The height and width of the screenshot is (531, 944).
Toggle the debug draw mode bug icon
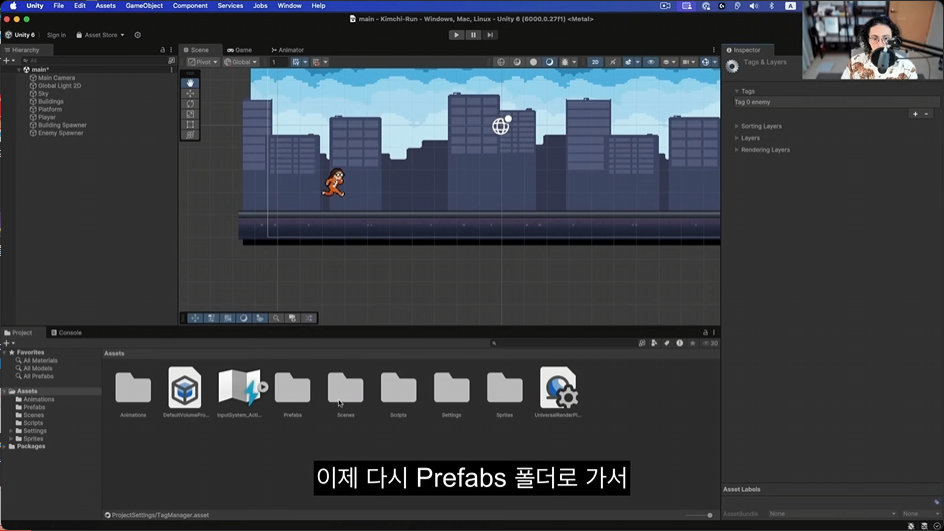(565, 62)
